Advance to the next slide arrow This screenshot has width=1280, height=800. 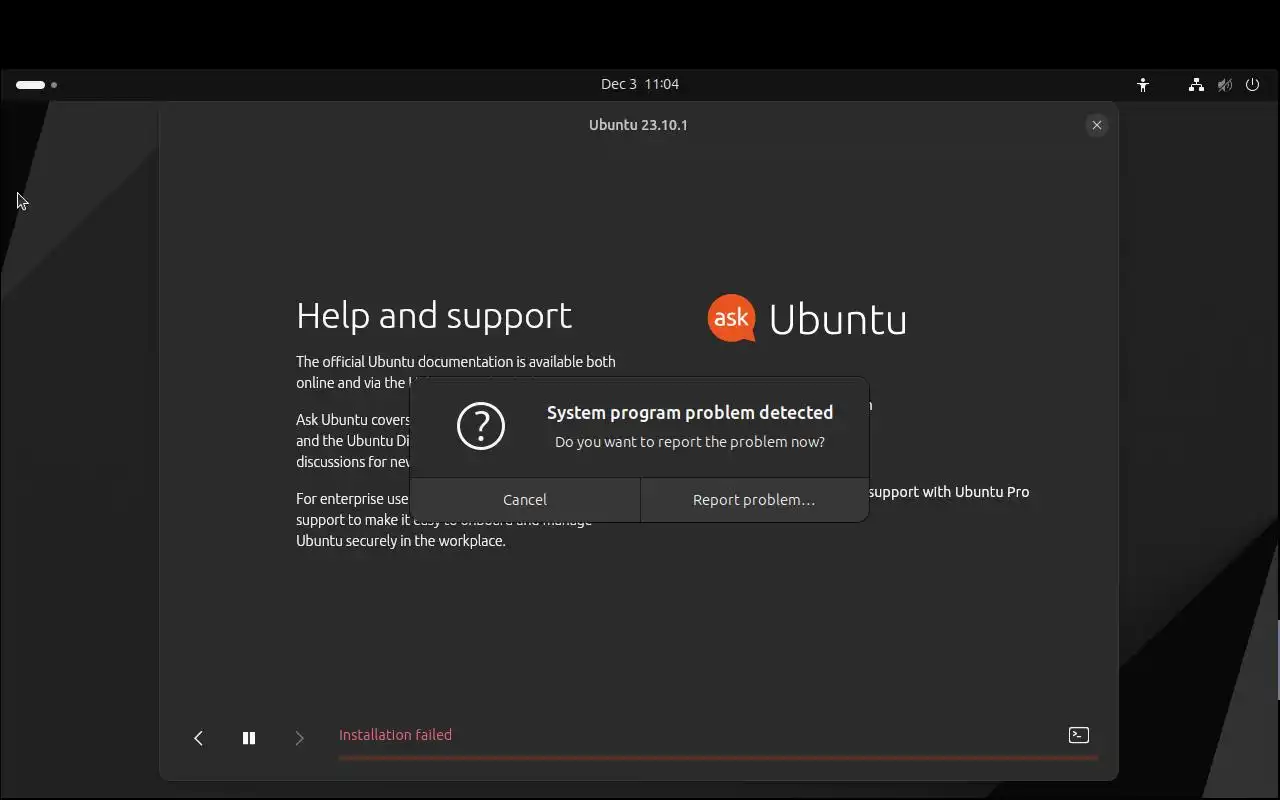(x=299, y=738)
